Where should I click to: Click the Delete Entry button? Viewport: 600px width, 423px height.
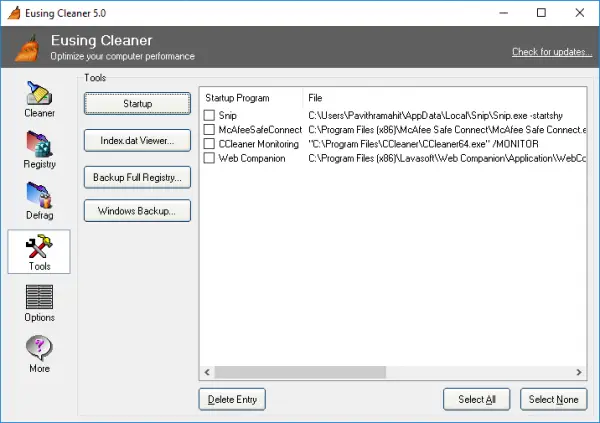pyautogui.click(x=232, y=400)
